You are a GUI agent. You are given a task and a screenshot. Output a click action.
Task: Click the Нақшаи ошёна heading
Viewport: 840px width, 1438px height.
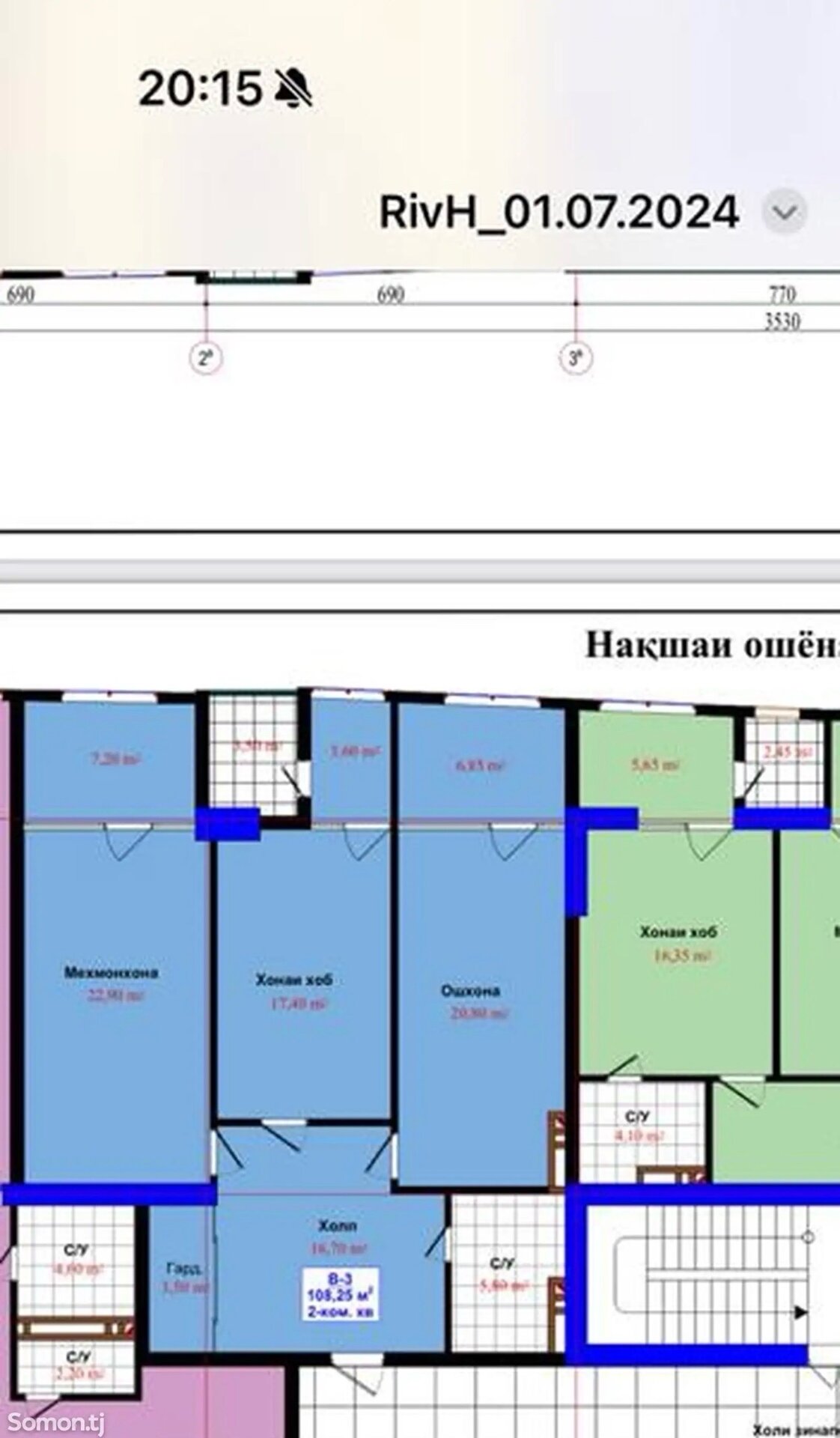coord(711,645)
